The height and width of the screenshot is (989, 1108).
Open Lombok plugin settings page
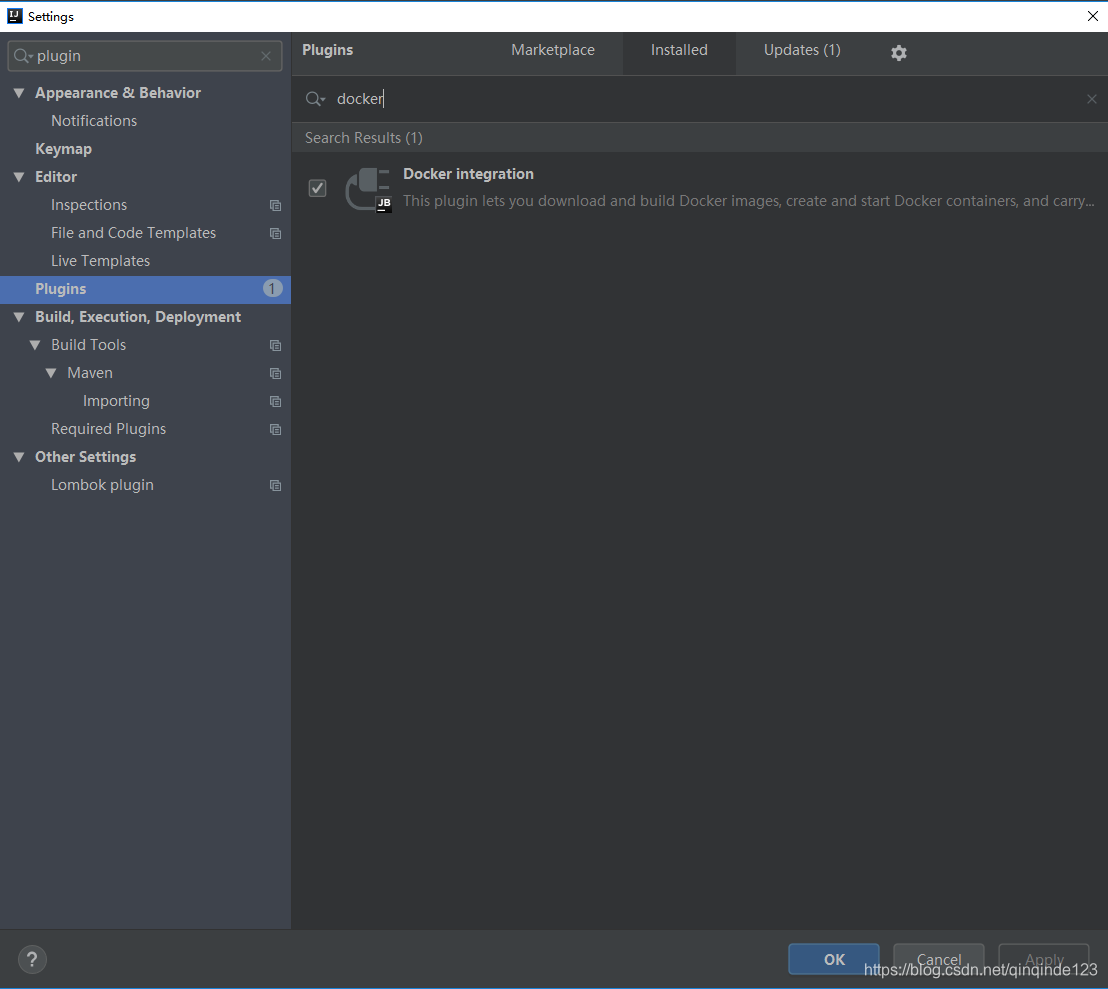[102, 485]
